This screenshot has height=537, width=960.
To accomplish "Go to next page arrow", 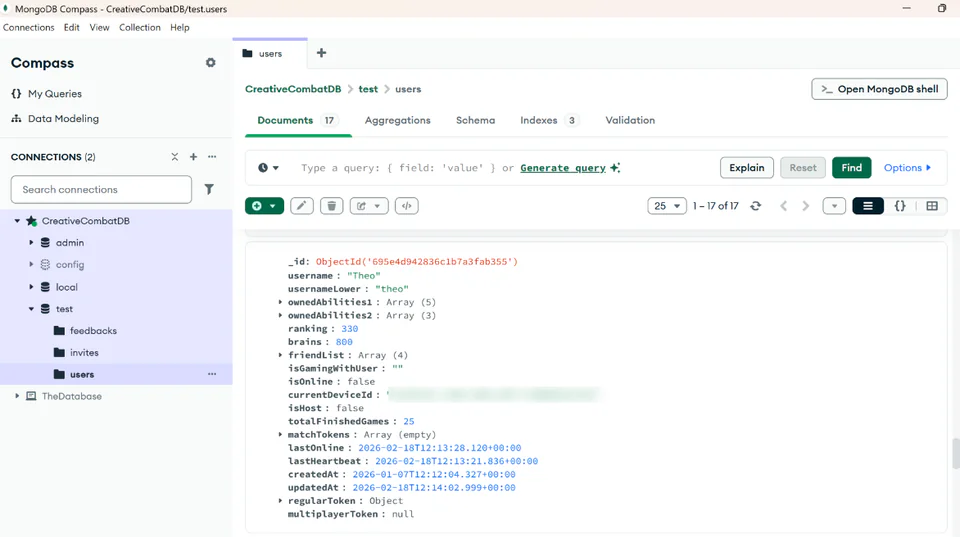I will (806, 206).
